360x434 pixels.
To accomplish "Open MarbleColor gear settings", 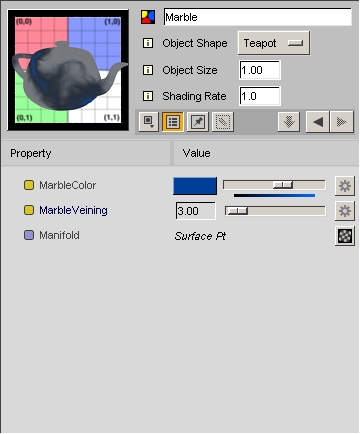I will tap(345, 186).
